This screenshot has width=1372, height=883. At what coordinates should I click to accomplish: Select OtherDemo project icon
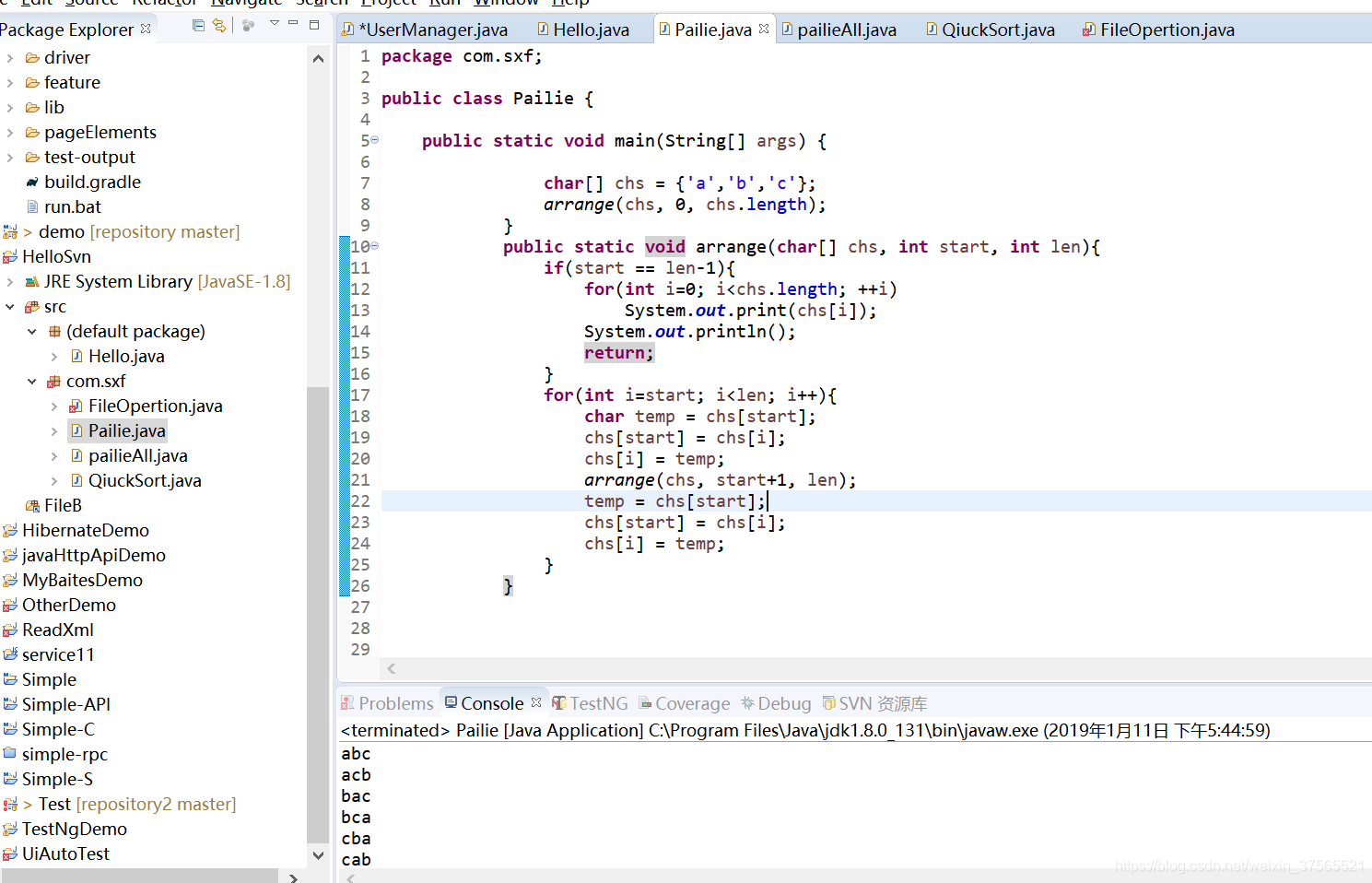10,606
